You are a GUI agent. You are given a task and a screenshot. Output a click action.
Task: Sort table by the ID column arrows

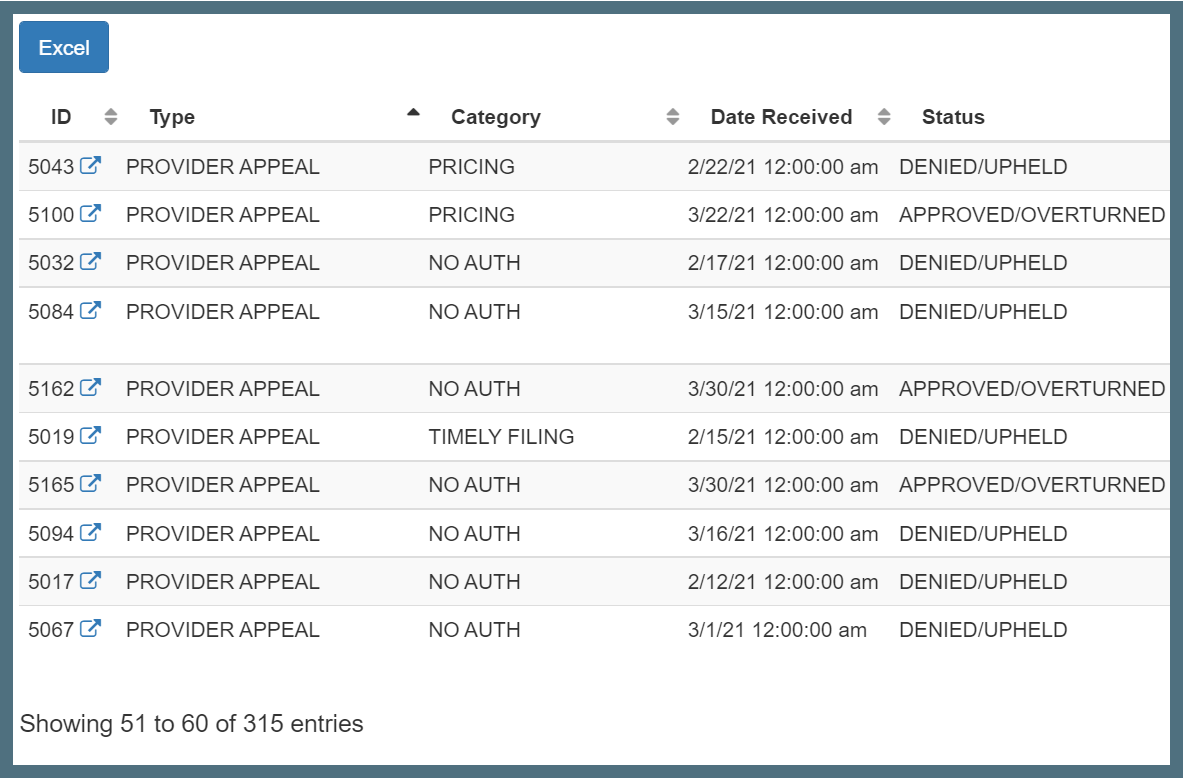(111, 117)
